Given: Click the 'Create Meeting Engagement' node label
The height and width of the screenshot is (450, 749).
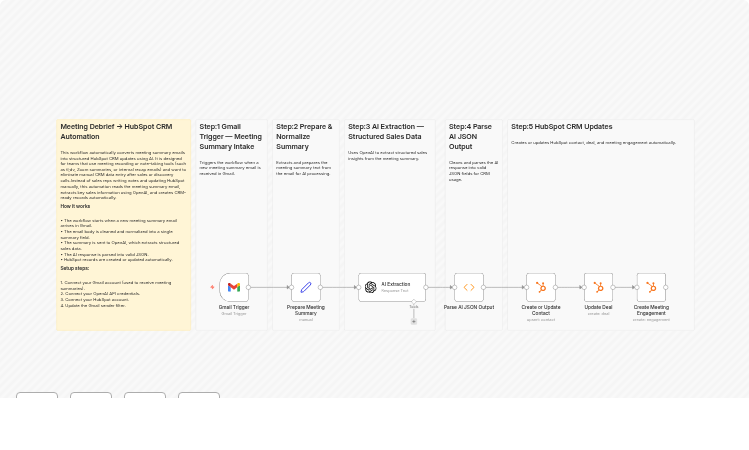Looking at the screenshot, I should click(651, 310).
